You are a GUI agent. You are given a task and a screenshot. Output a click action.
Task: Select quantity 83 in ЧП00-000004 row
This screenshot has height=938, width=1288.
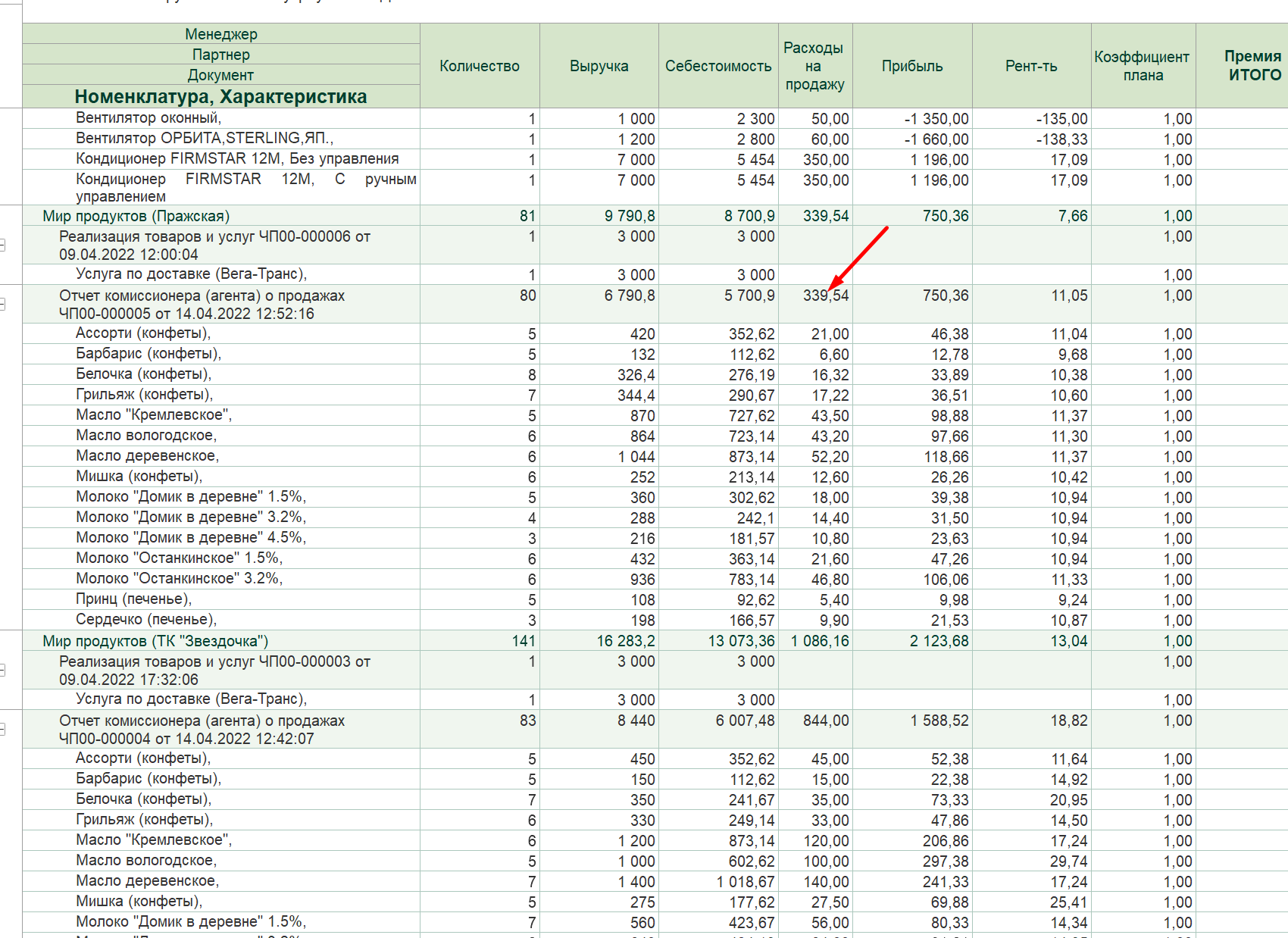point(528,721)
